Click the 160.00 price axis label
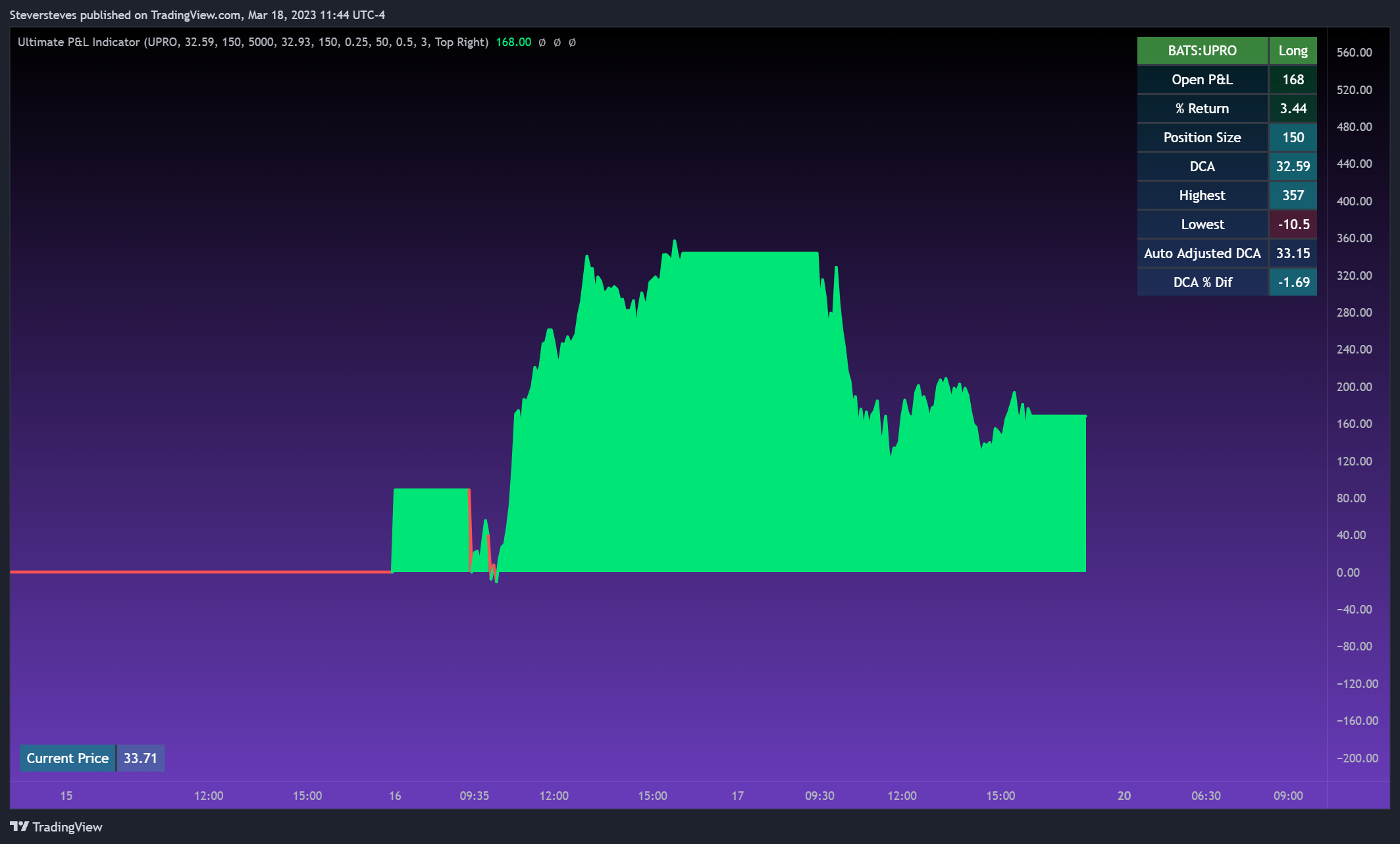The height and width of the screenshot is (844, 1400). [x=1354, y=424]
